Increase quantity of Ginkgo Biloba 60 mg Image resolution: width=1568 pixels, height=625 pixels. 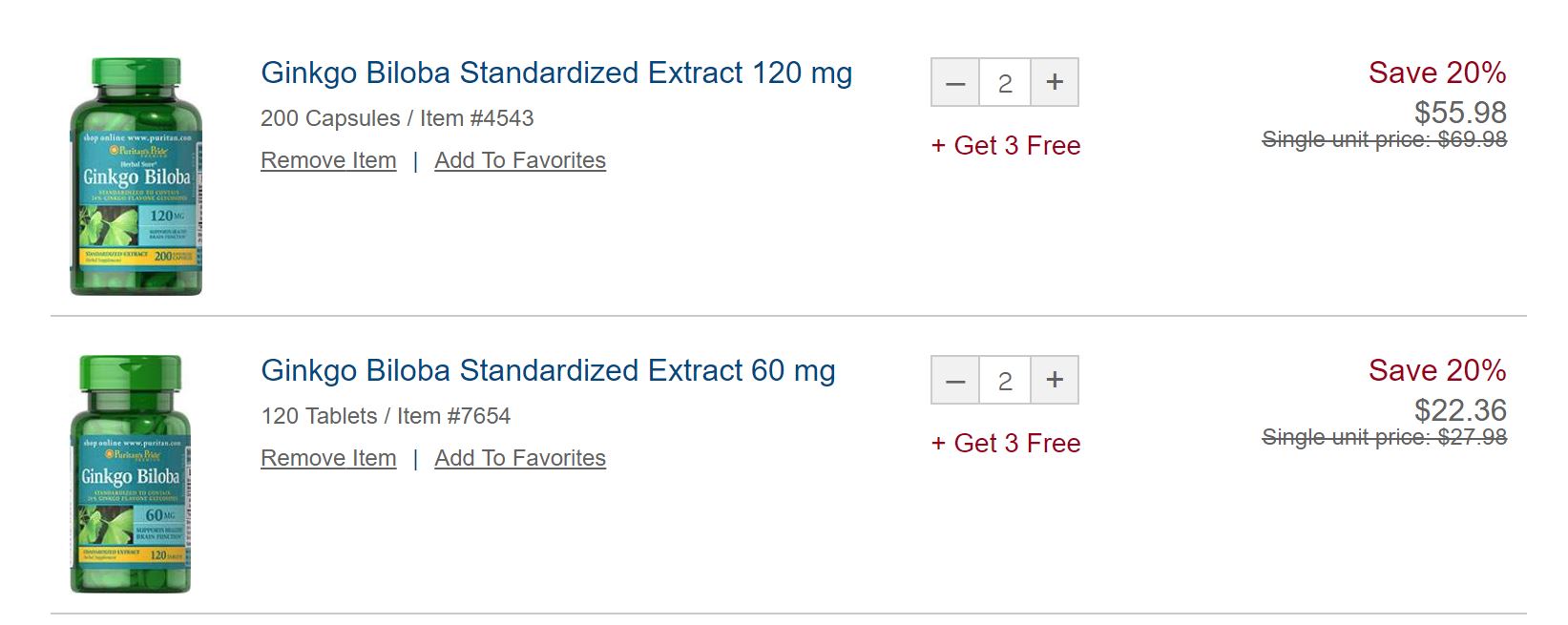pyautogui.click(x=1055, y=381)
